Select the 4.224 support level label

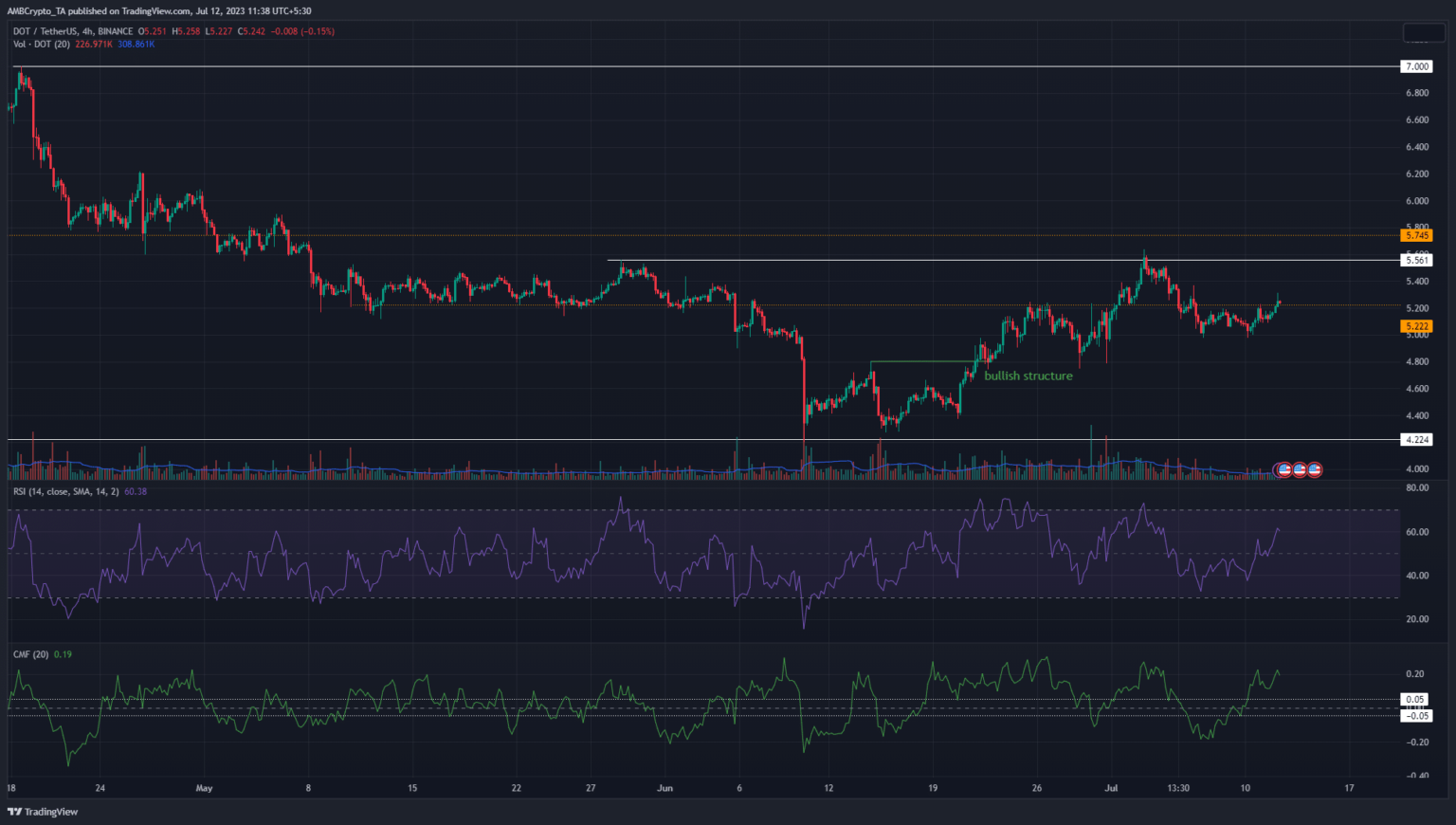[1416, 439]
